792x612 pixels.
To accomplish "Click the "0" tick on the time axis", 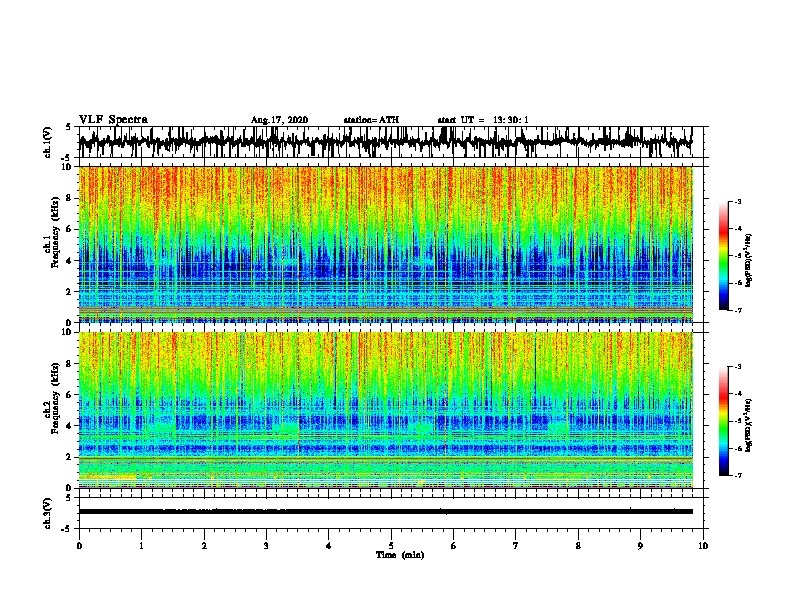I will (x=79, y=546).
